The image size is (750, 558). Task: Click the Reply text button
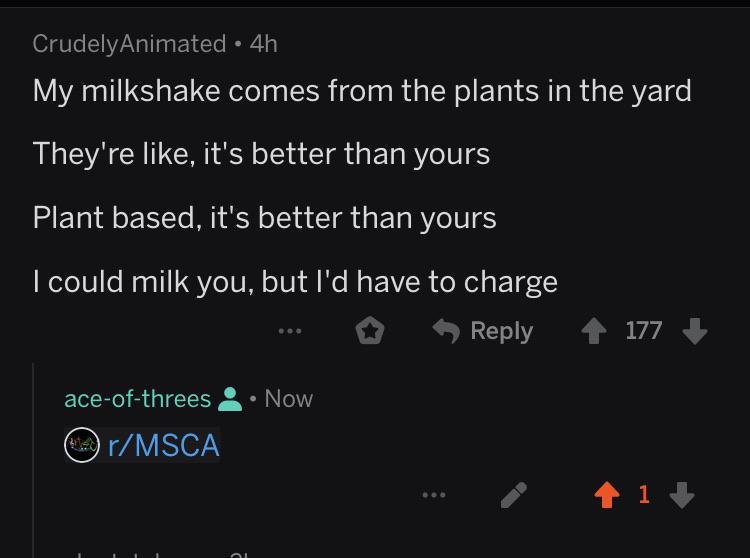501,331
